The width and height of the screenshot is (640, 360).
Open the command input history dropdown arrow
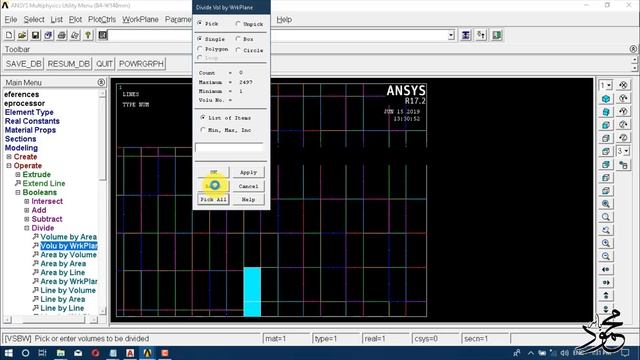451,35
